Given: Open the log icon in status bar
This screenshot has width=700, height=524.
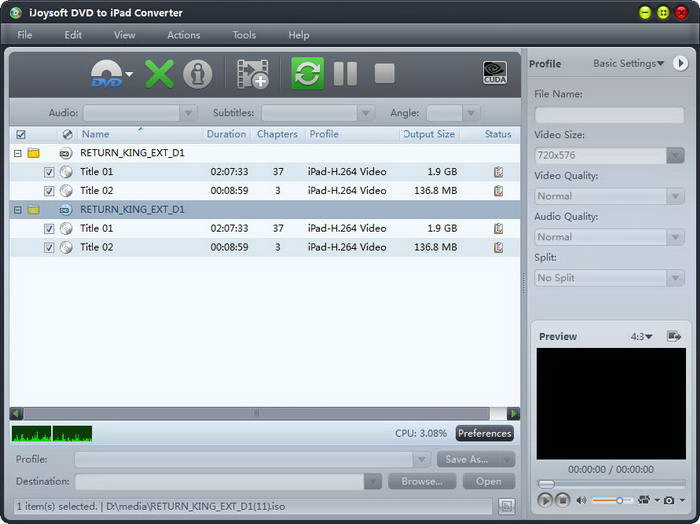Looking at the screenshot, I should [507, 506].
